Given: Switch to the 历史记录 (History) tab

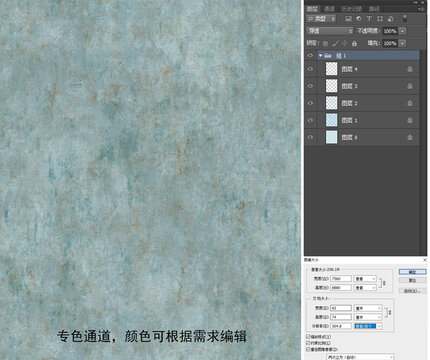Looking at the screenshot, I should pyautogui.click(x=351, y=9).
